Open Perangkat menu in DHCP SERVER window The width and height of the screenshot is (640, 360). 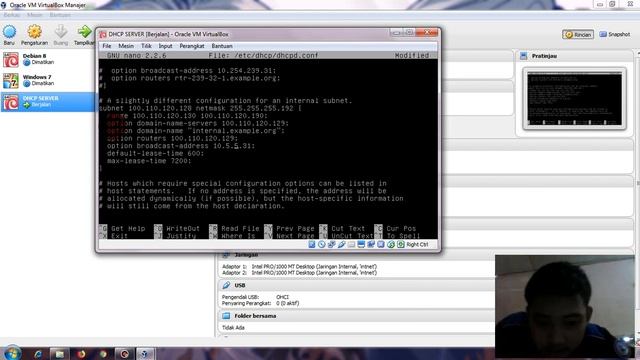point(192,46)
